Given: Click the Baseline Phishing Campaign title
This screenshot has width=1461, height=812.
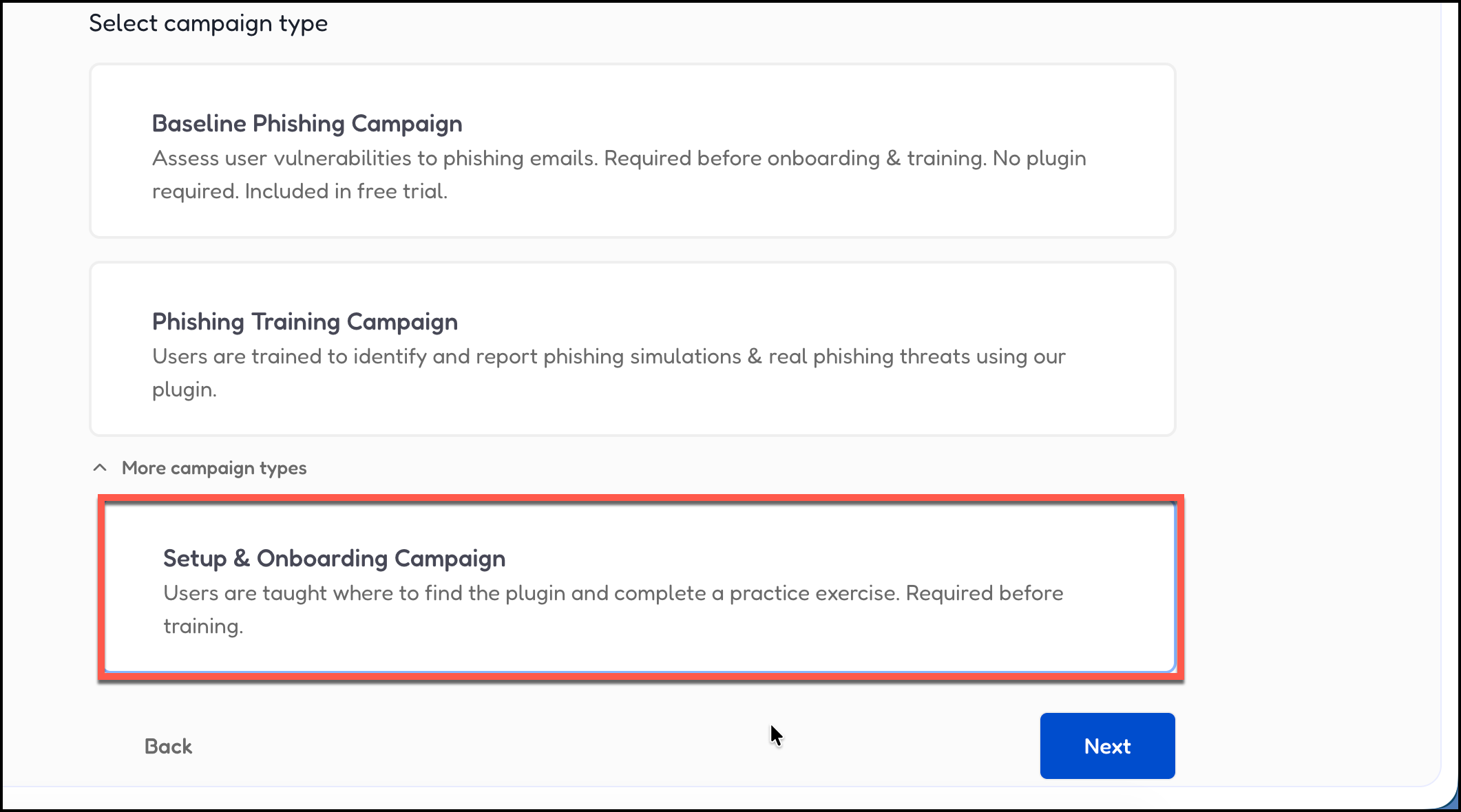Looking at the screenshot, I should coord(307,124).
